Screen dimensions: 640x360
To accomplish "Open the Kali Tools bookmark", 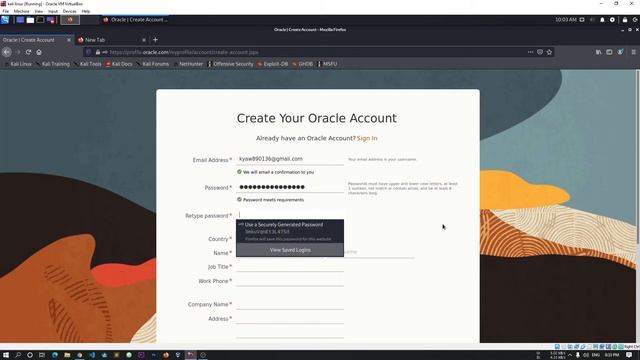I will 87,64.
